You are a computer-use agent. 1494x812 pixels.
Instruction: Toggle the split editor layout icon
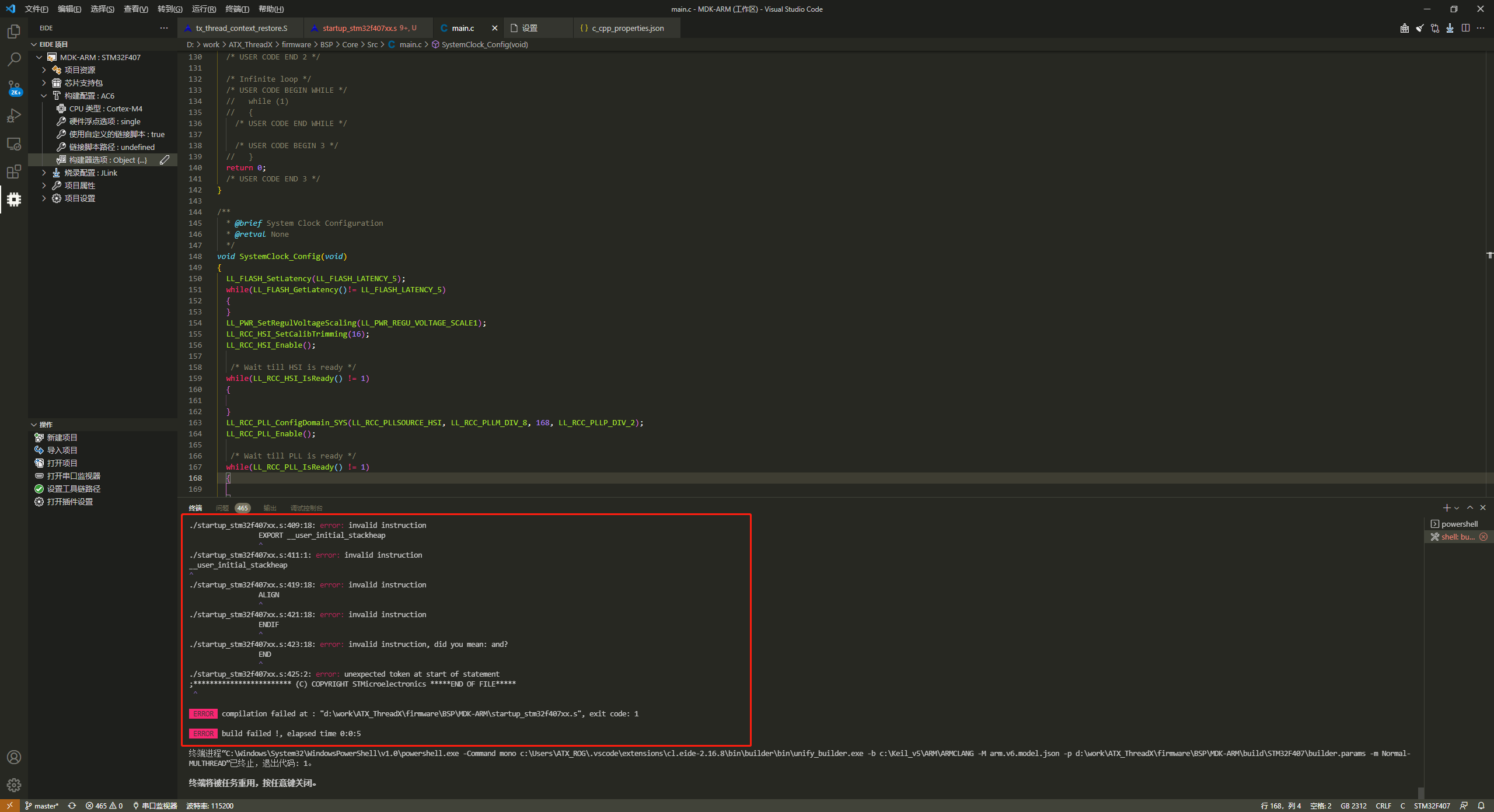tap(1465, 28)
